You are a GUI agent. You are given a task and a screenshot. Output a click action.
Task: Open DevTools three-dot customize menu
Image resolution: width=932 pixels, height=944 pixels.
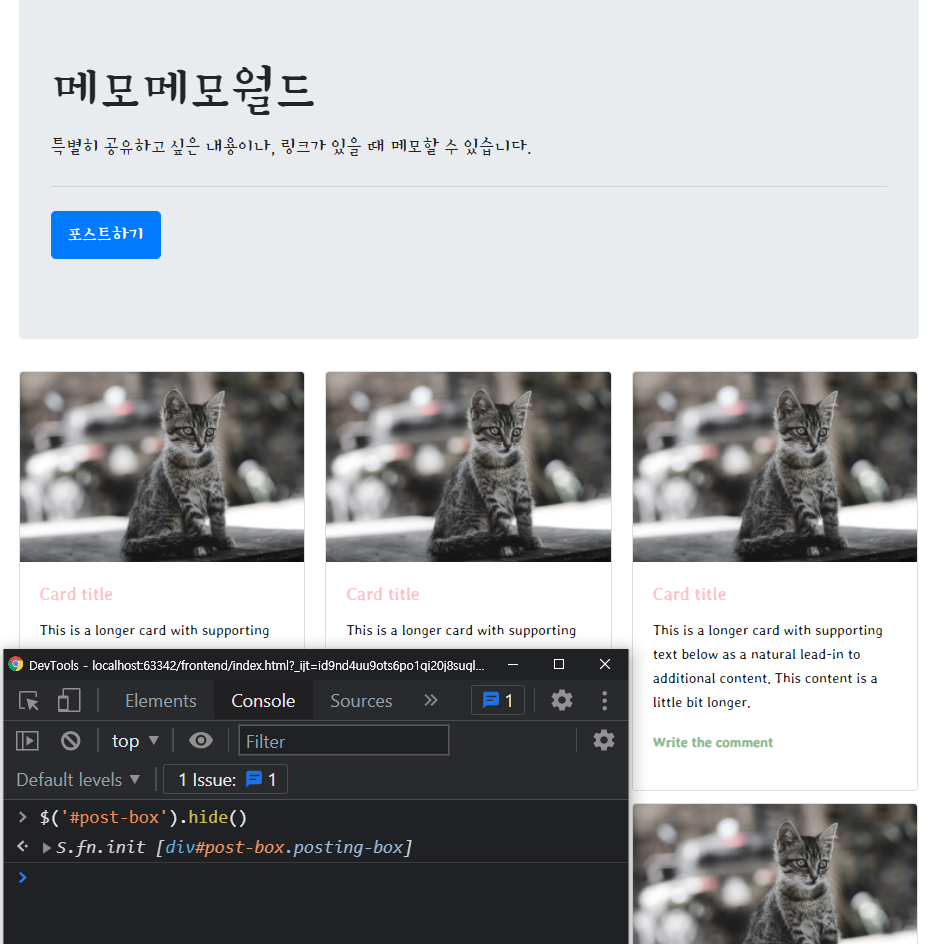pos(604,700)
